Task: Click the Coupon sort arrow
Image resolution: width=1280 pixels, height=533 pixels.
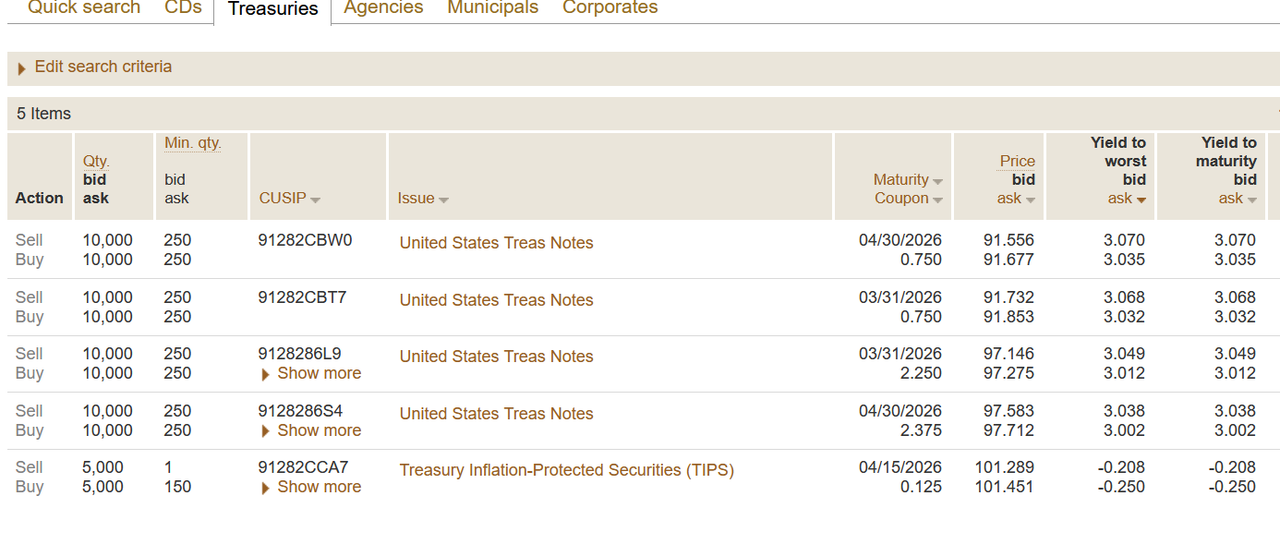Action: [937, 200]
